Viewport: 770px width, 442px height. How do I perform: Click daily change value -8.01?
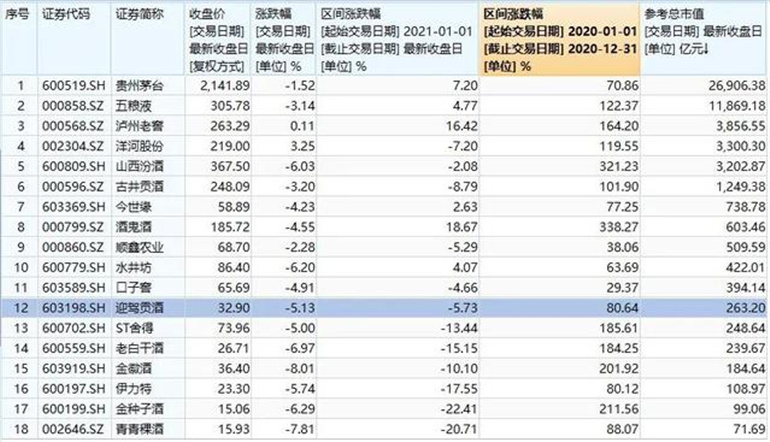[300, 368]
